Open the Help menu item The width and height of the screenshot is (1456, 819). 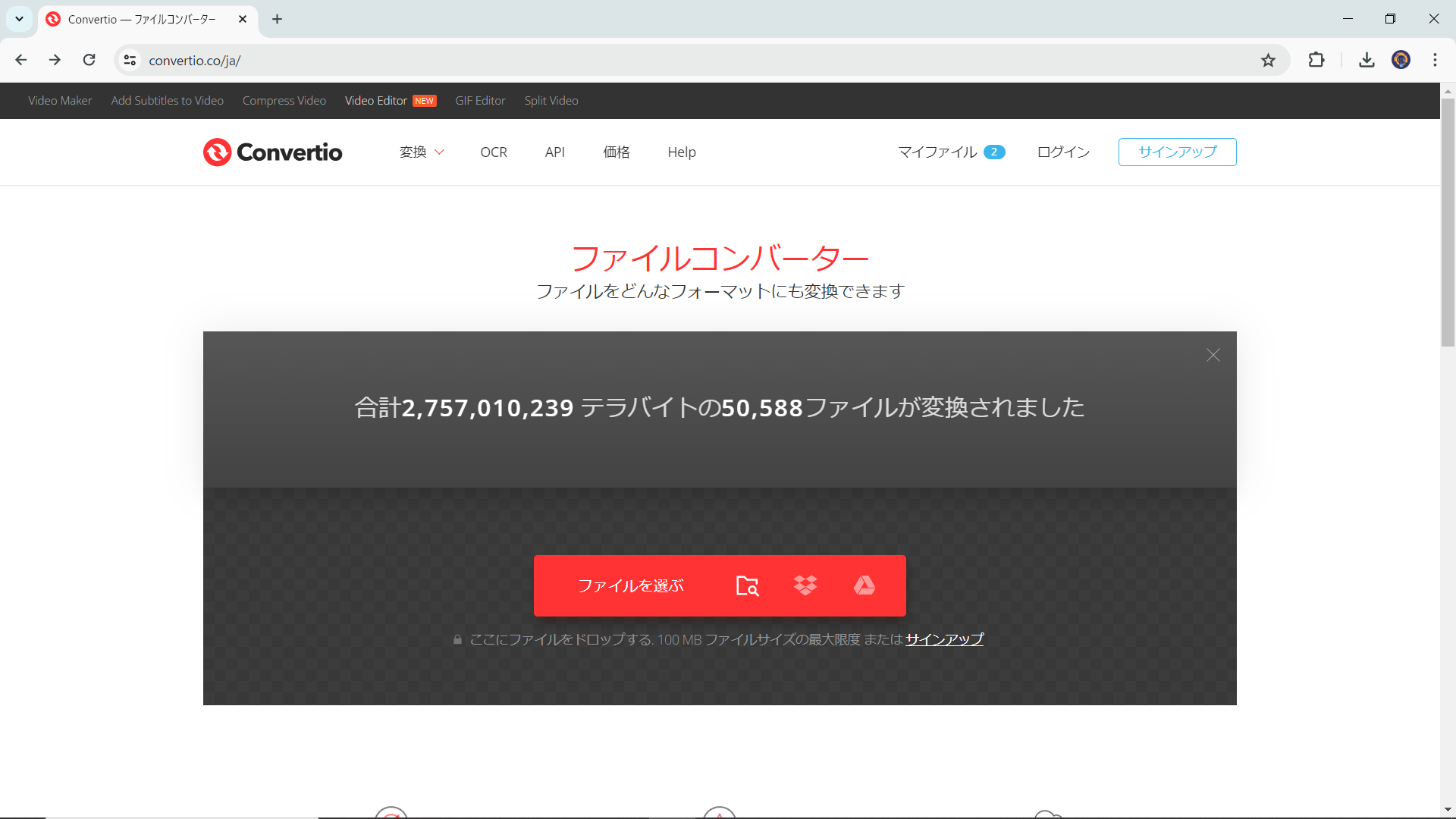click(x=682, y=152)
